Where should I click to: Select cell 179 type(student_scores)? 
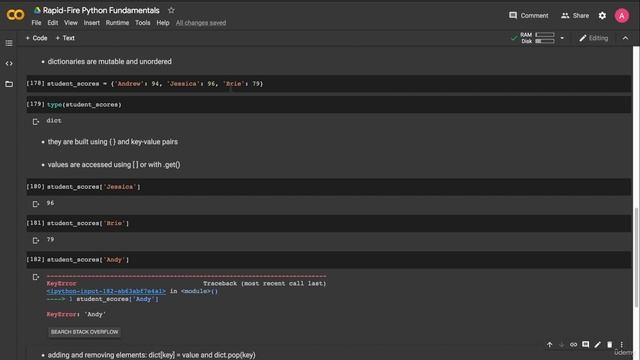coord(329,104)
